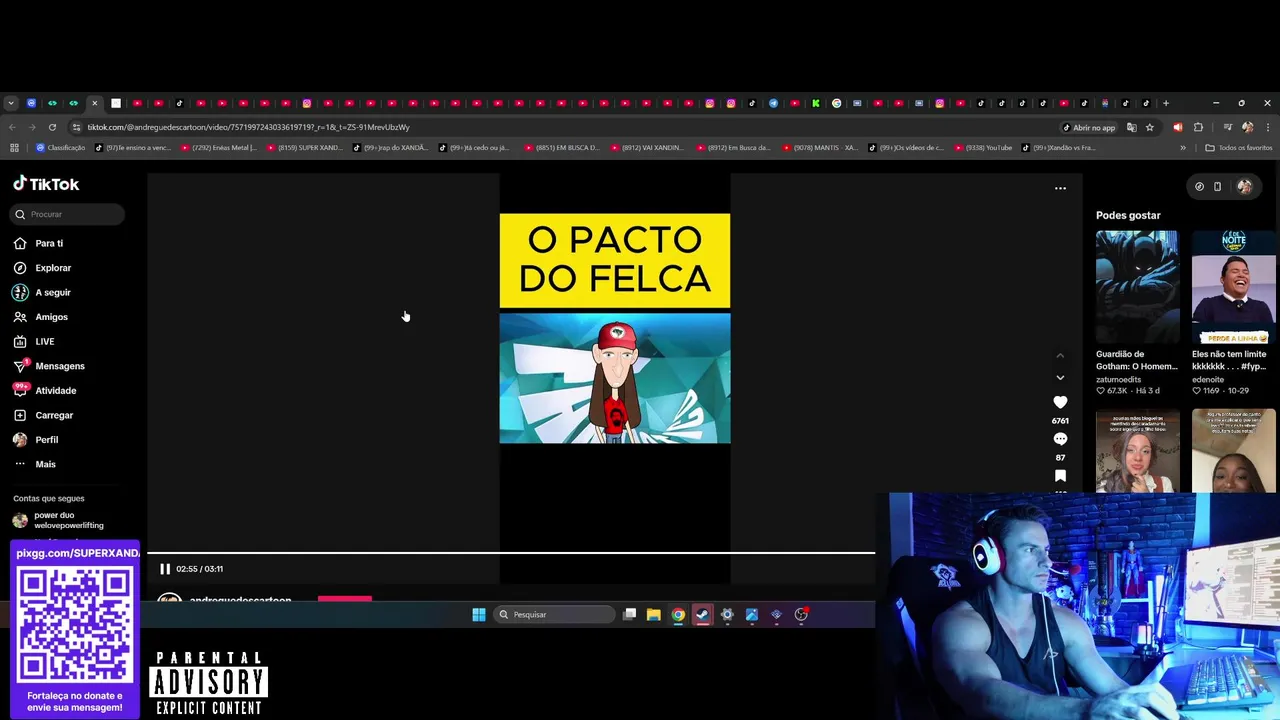Bookmark this page with the star icon

click(x=1150, y=127)
